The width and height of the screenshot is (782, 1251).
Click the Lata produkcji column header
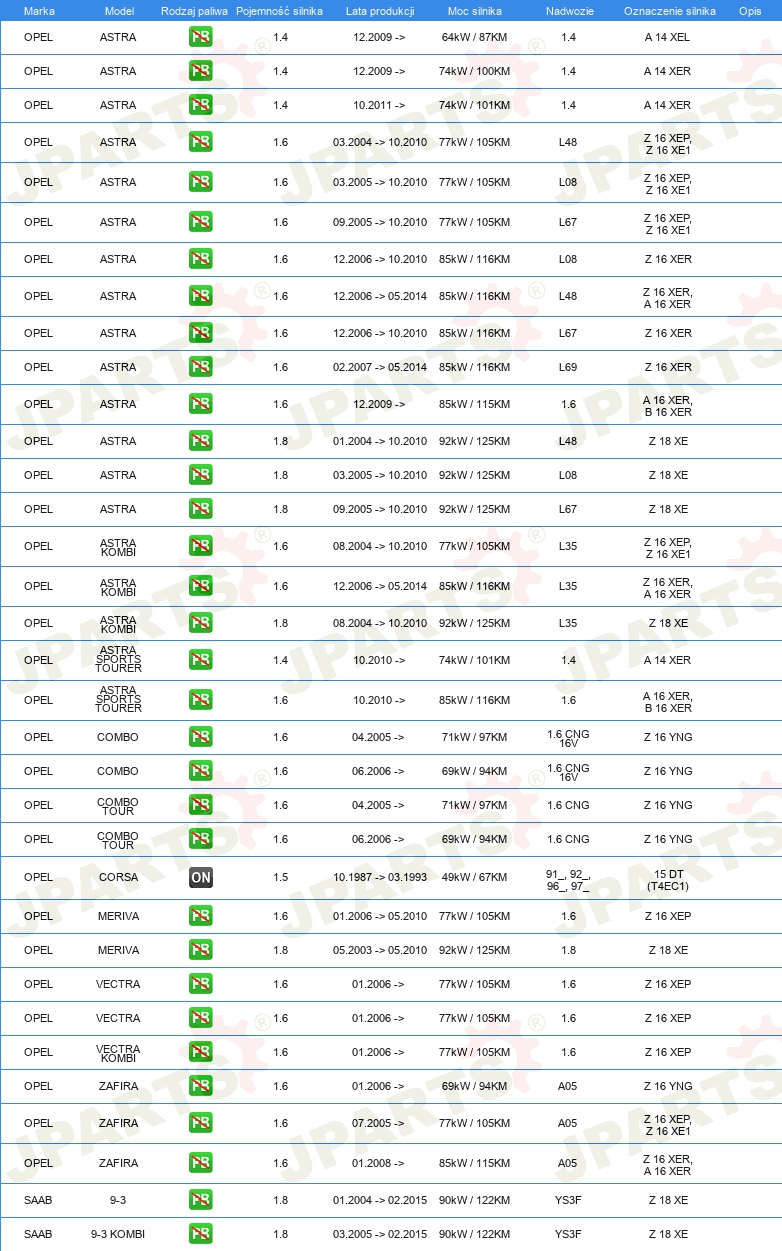pyautogui.click(x=380, y=11)
